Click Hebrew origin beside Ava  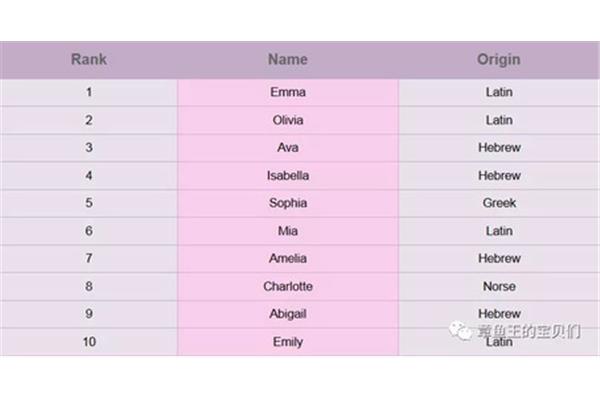pyautogui.click(x=499, y=148)
